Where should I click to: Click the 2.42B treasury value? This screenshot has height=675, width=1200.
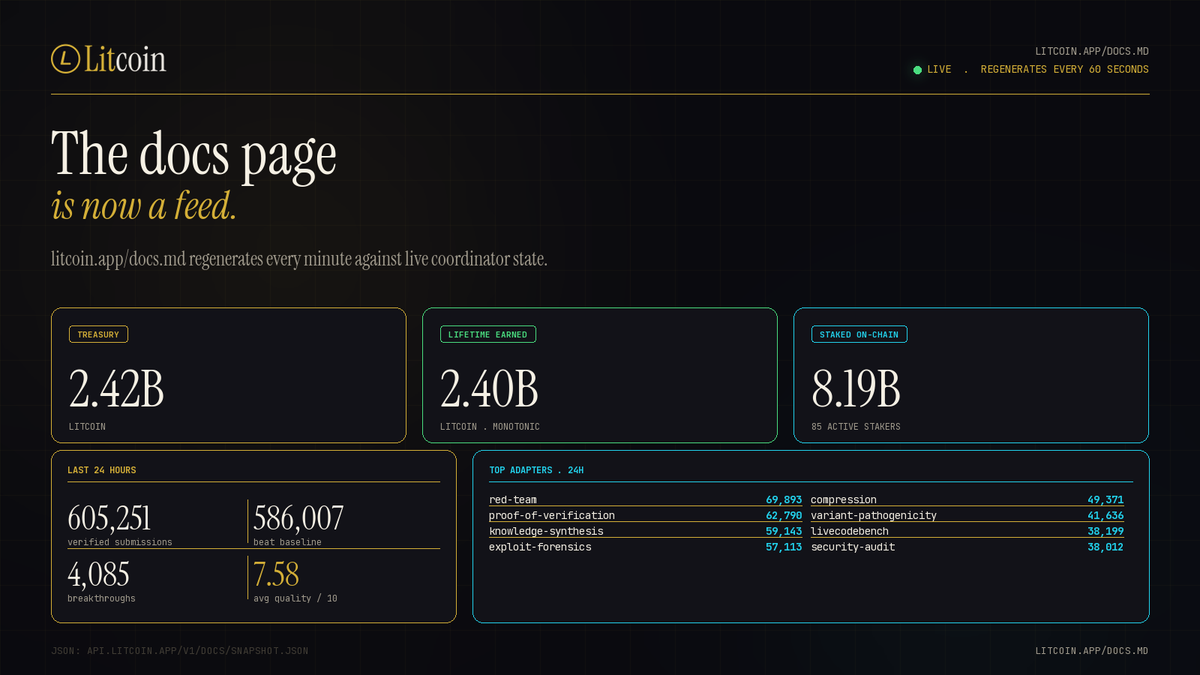tap(117, 389)
